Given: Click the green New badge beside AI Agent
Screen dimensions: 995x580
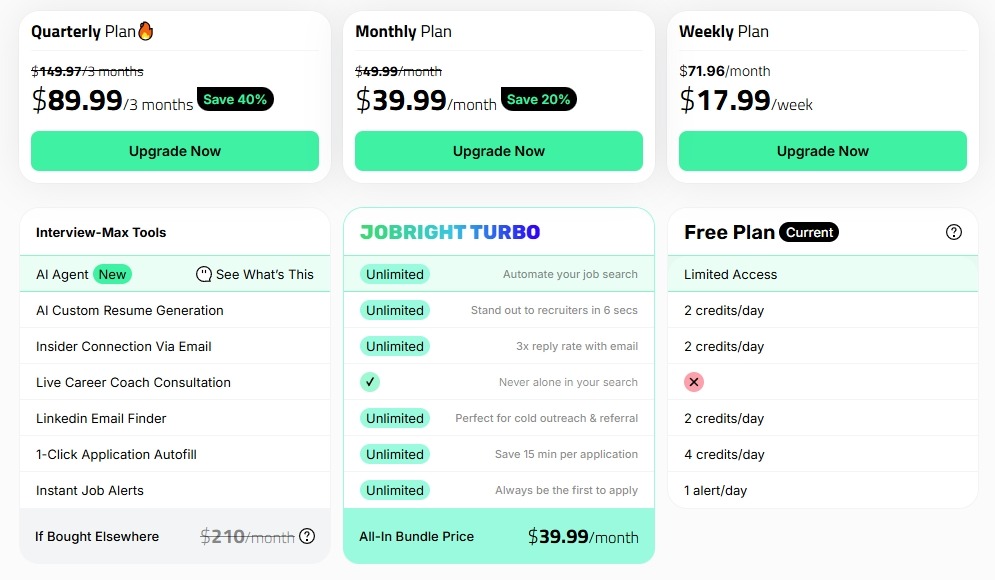Looking at the screenshot, I should [x=112, y=274].
